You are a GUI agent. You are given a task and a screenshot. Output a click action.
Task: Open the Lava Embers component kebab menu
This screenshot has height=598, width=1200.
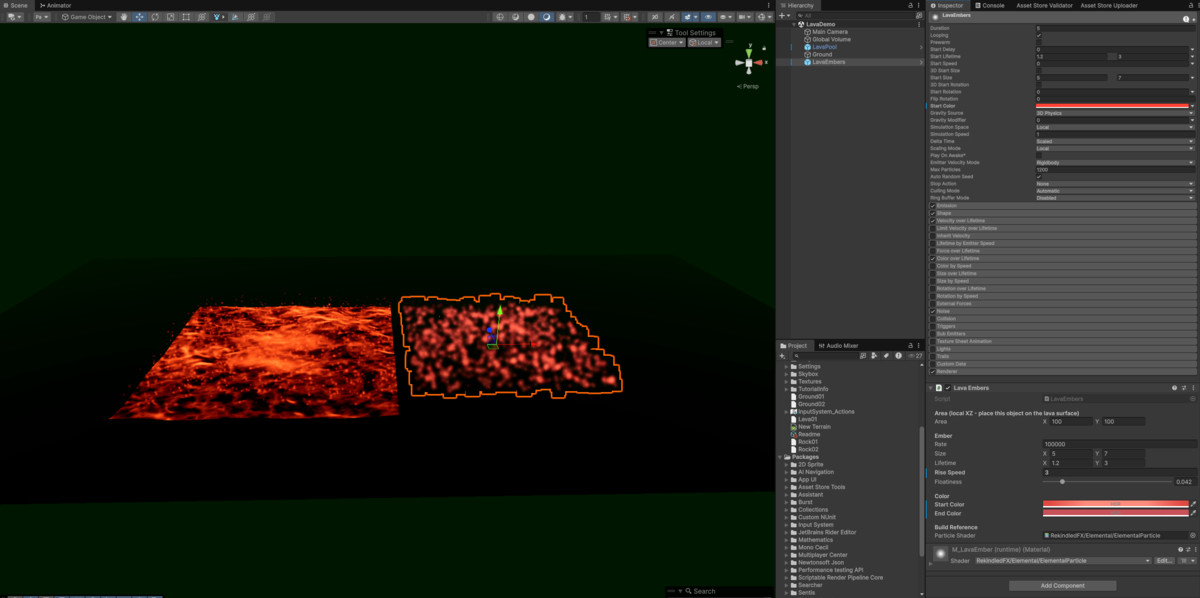pyautogui.click(x=1193, y=388)
